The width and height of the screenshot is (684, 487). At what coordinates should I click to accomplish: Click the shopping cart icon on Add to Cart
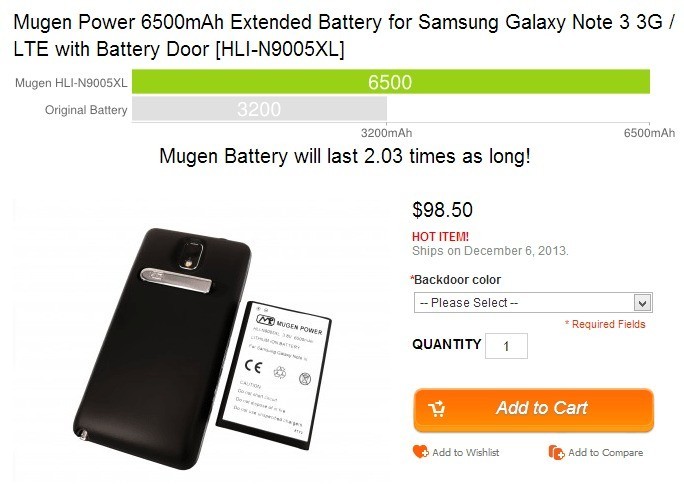(x=436, y=409)
